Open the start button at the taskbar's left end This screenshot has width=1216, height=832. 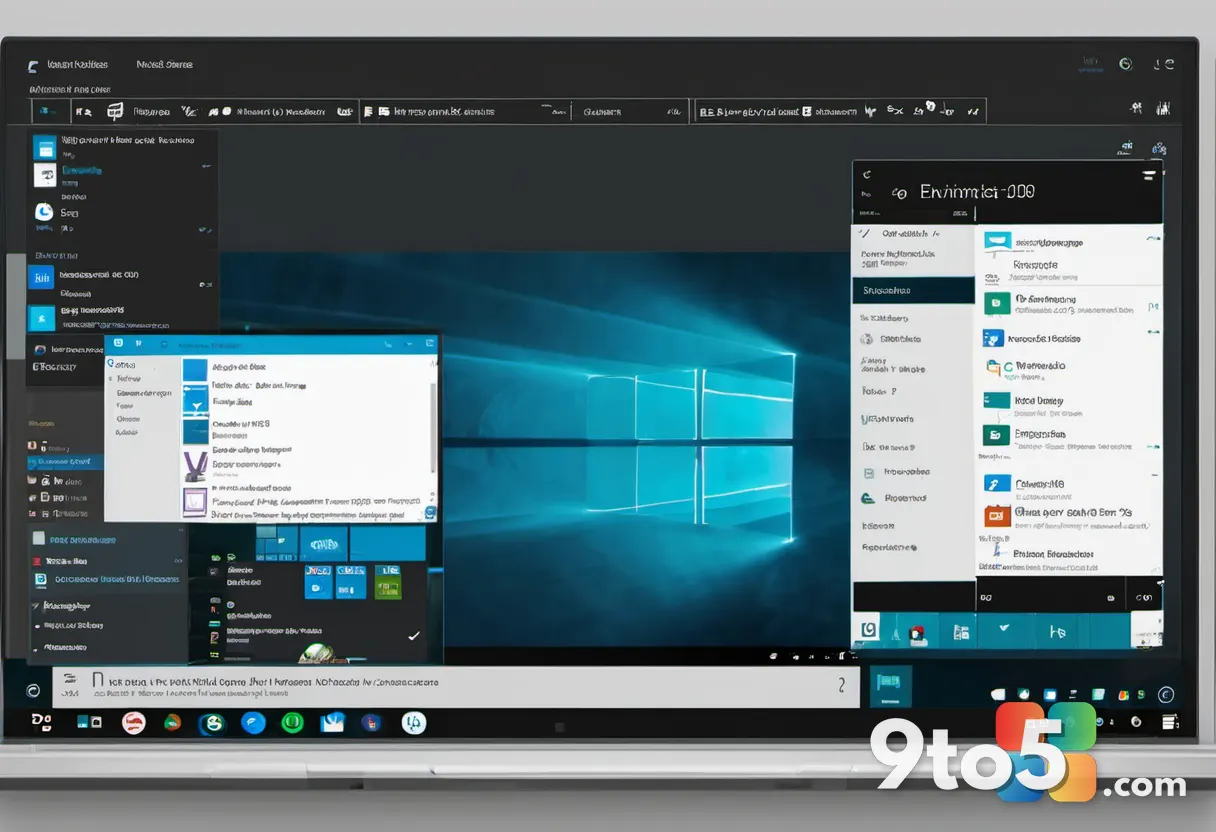click(41, 720)
